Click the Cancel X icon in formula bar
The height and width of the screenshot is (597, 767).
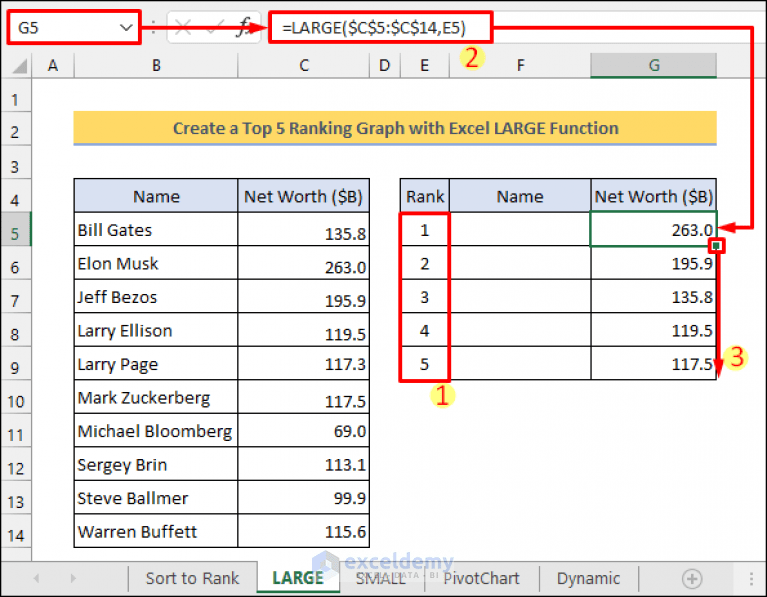pyautogui.click(x=183, y=27)
